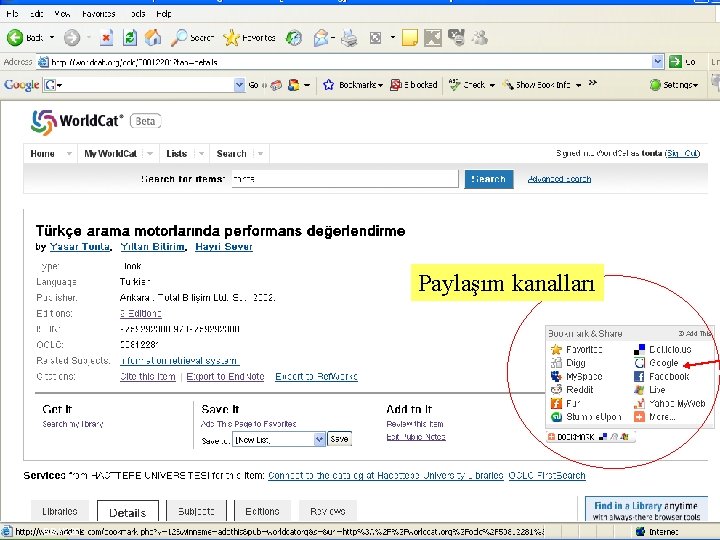Open the Edit menu
Viewport: 720px width, 540px height.
coord(36,14)
